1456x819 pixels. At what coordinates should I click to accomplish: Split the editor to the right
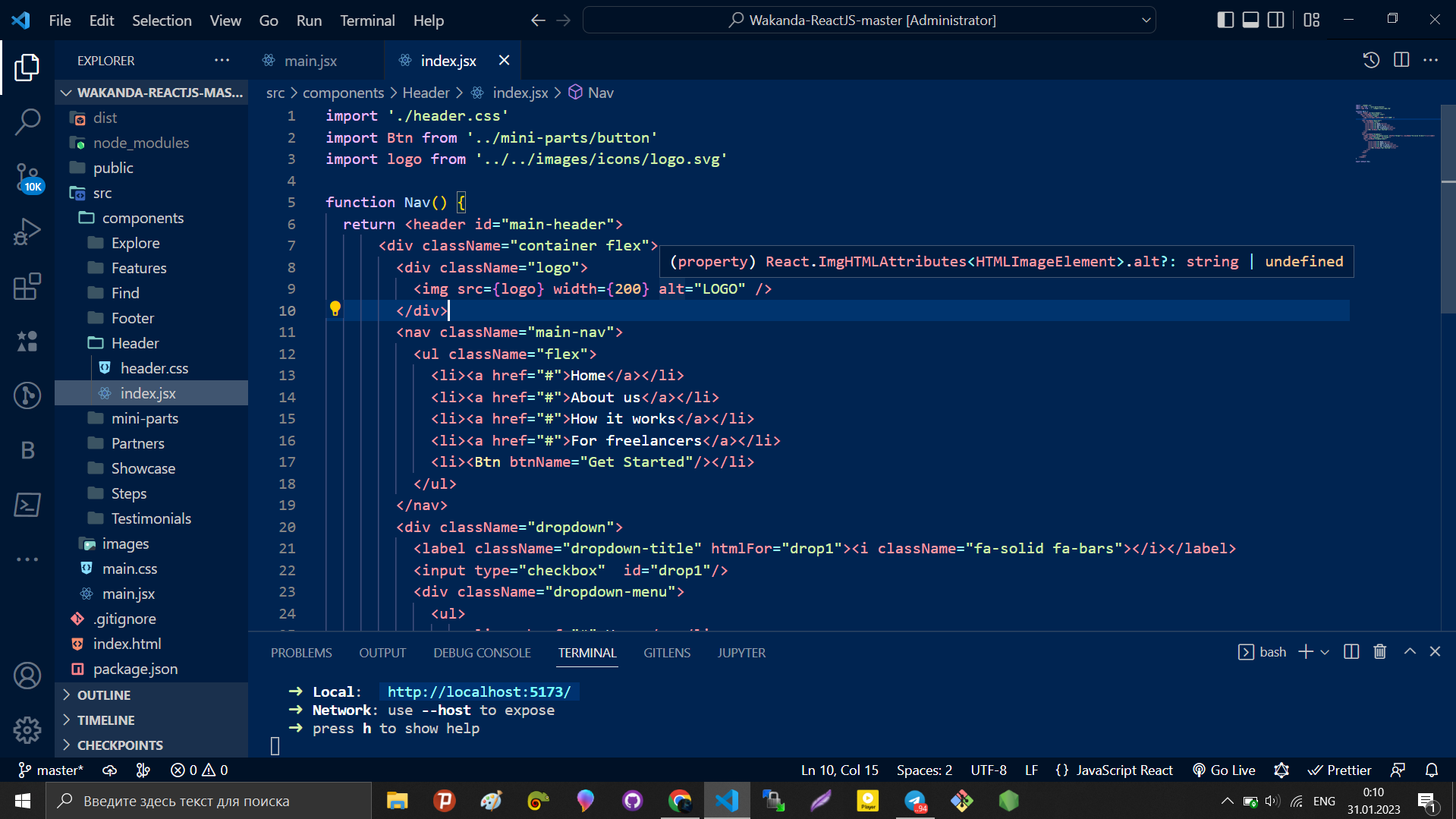tap(1401, 60)
